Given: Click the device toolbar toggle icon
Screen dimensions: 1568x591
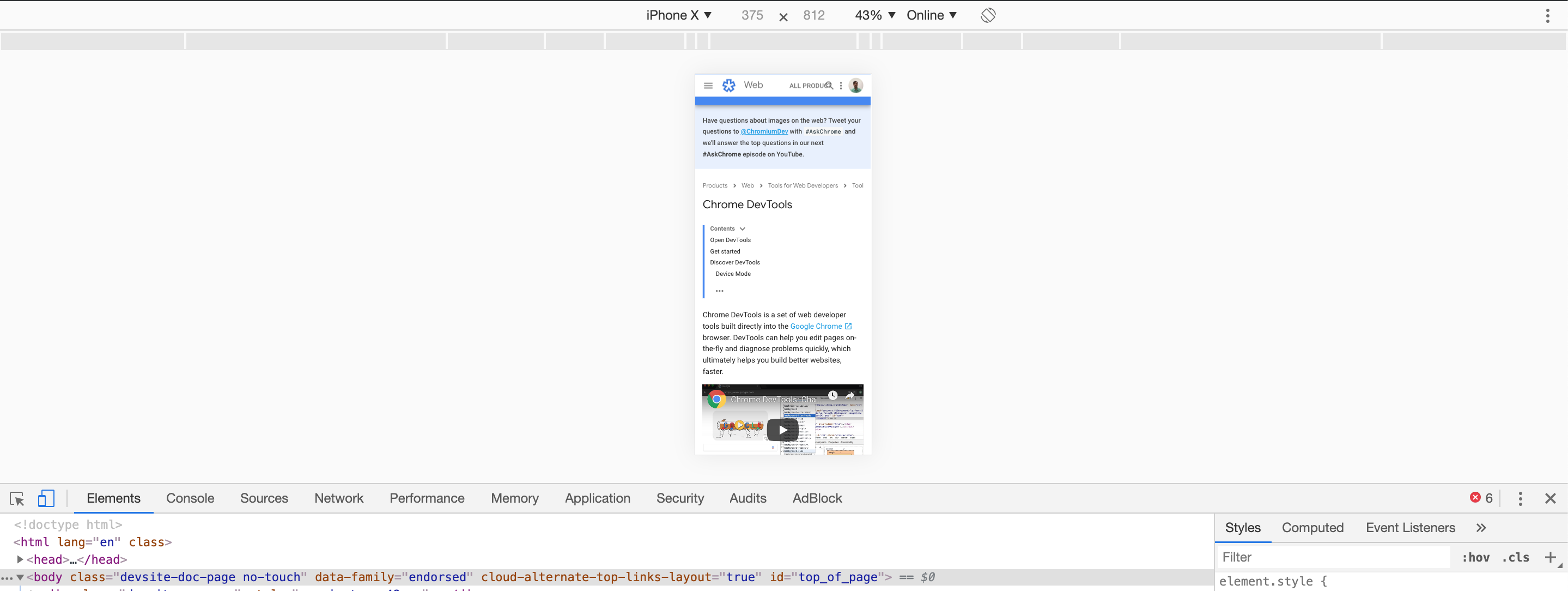Looking at the screenshot, I should (46, 498).
